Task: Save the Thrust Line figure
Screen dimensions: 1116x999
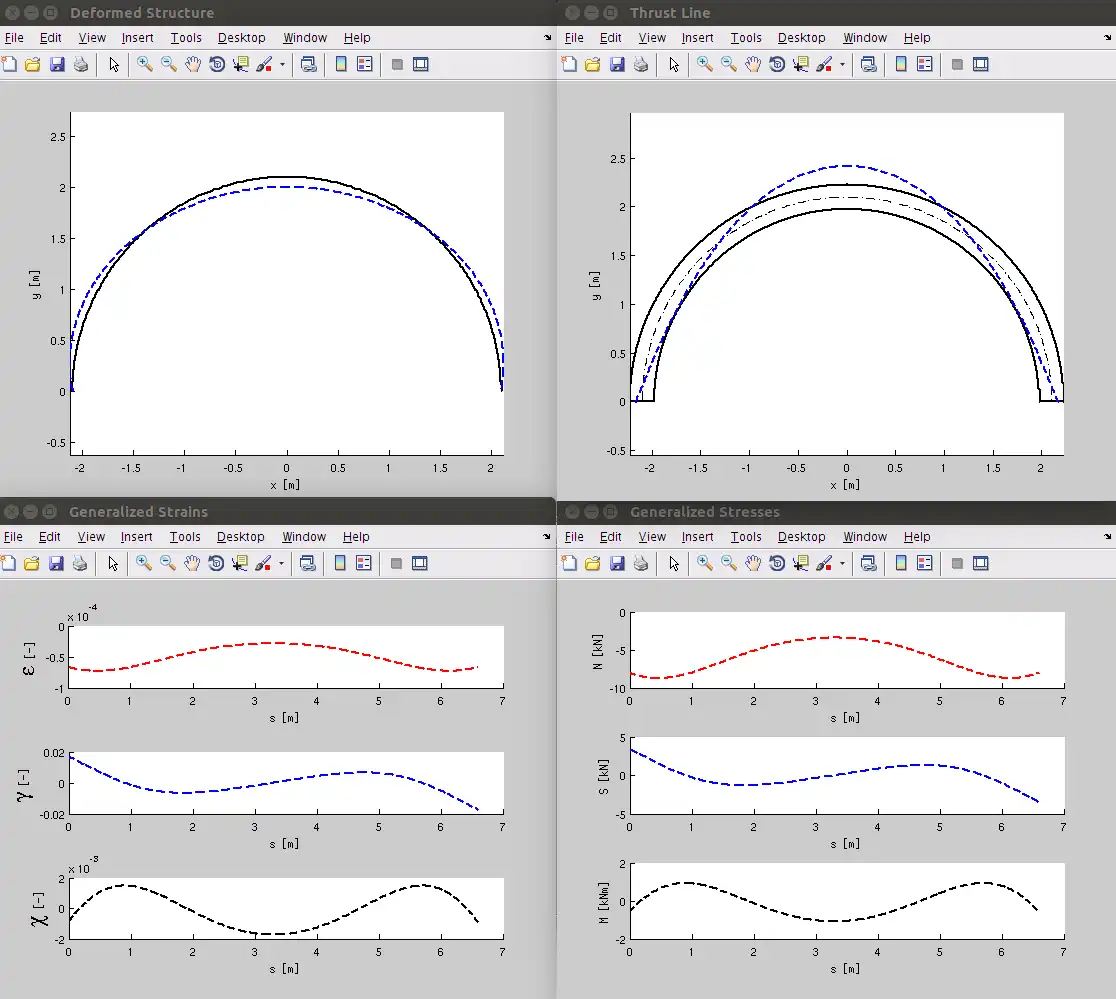Action: click(x=617, y=64)
